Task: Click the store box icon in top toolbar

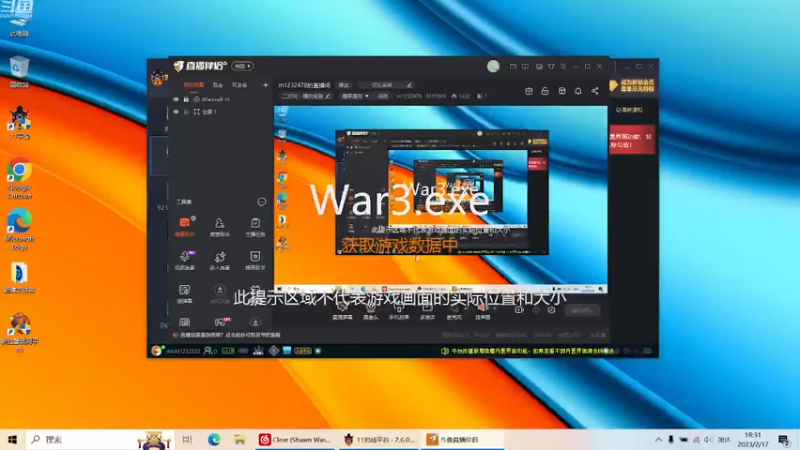Action: pyautogui.click(x=529, y=91)
